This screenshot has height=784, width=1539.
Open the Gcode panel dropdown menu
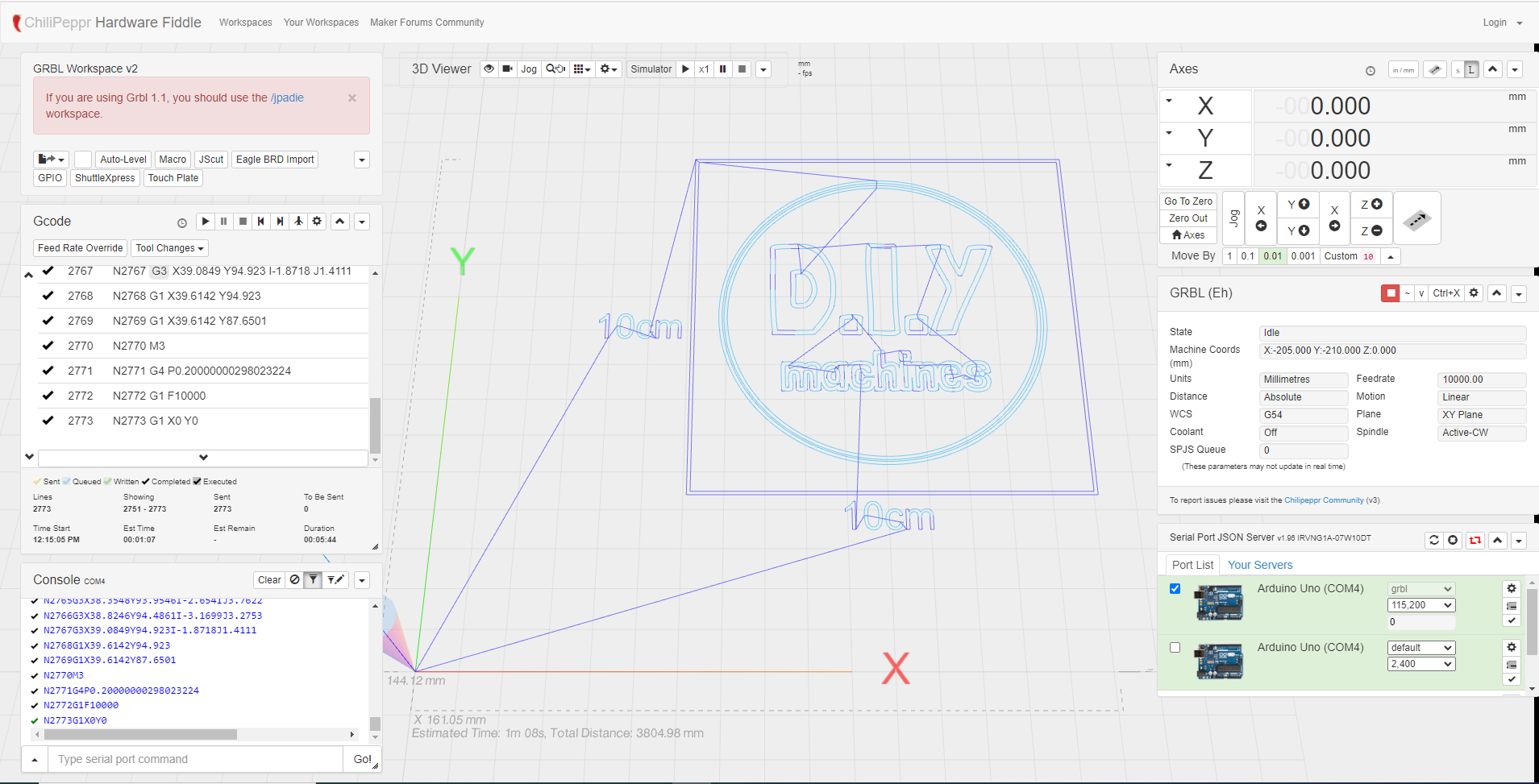tap(362, 222)
